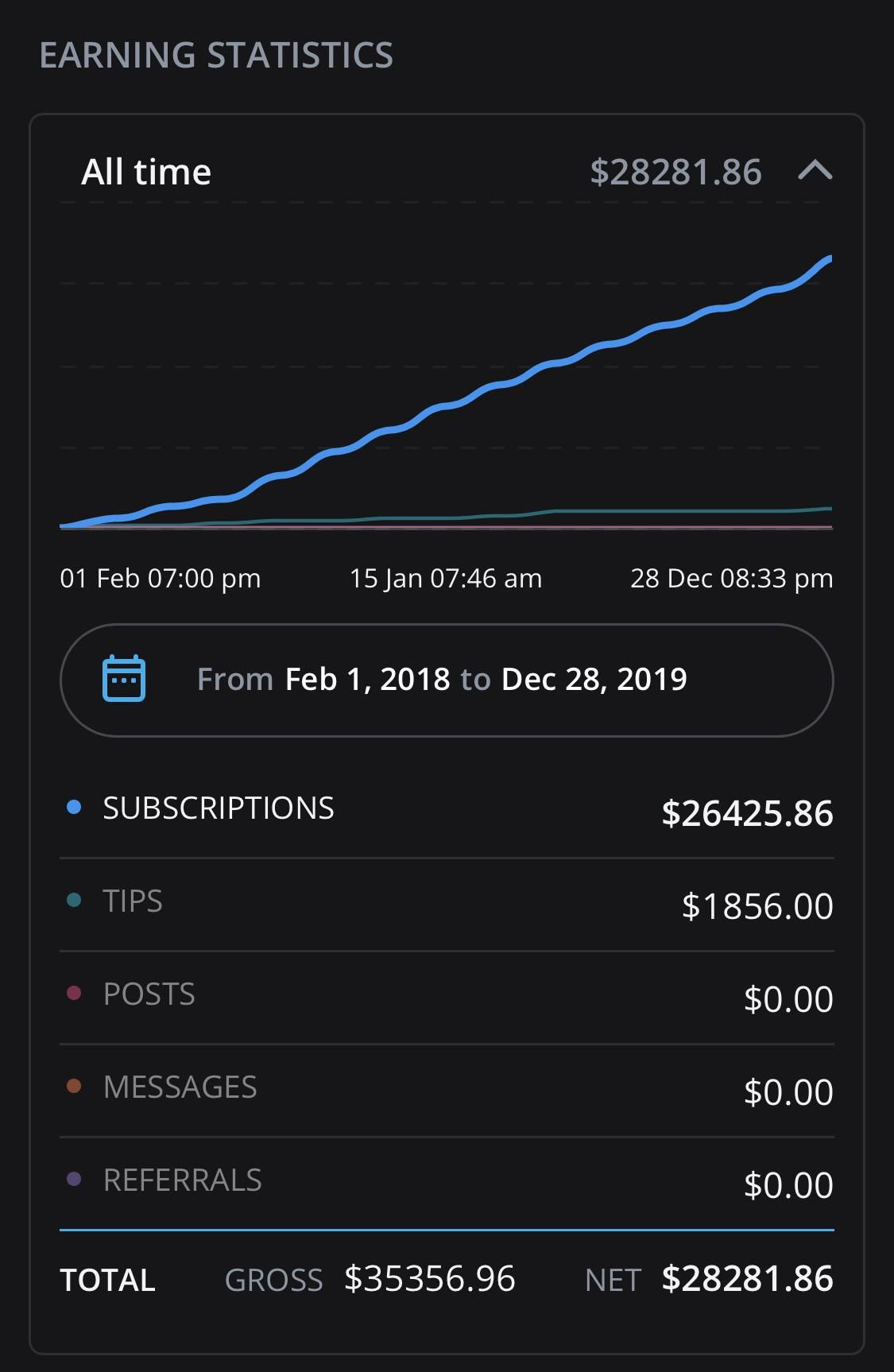
Task: Click the 15 Jan 07:46 am axis label
Action: 446,579
